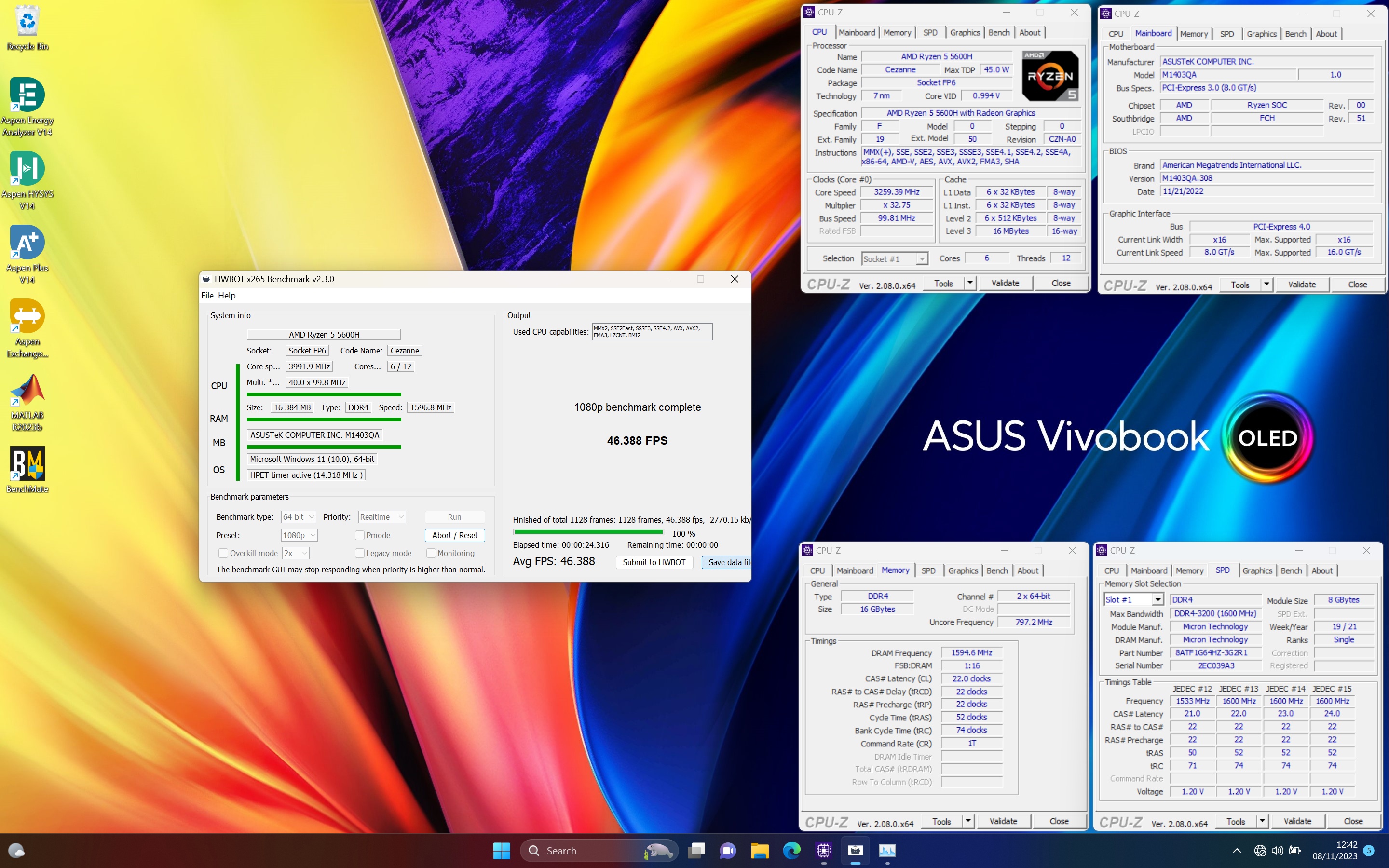Expand Tools arrow in CPU-Z Memory window
1389x868 pixels.
coord(967,821)
